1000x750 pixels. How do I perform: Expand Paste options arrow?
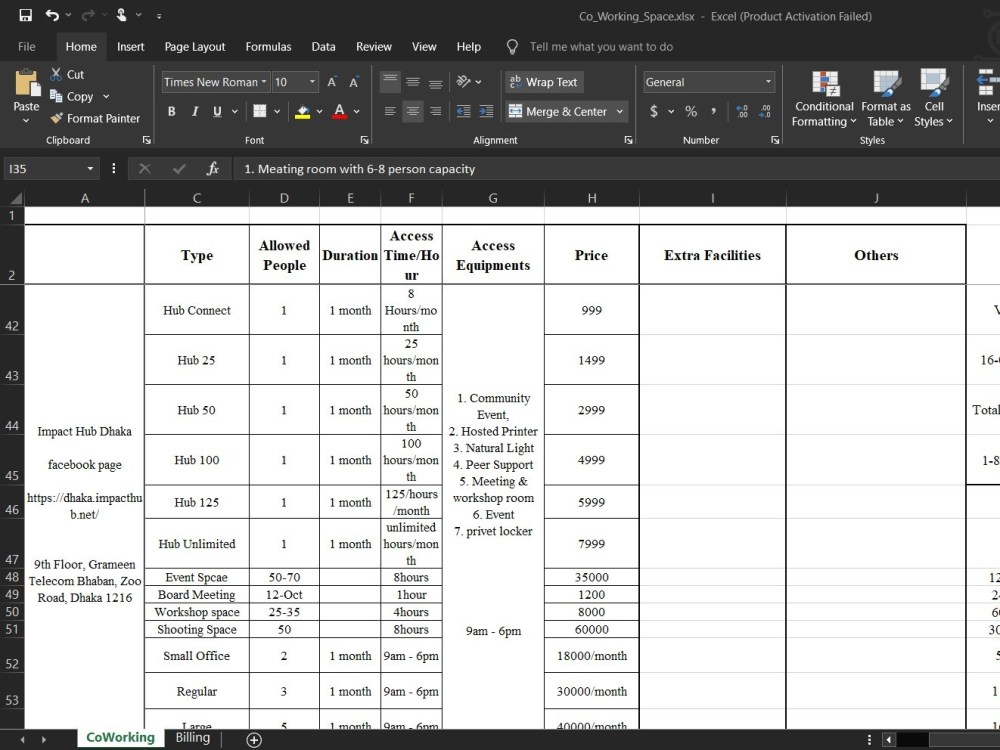click(x=26, y=121)
